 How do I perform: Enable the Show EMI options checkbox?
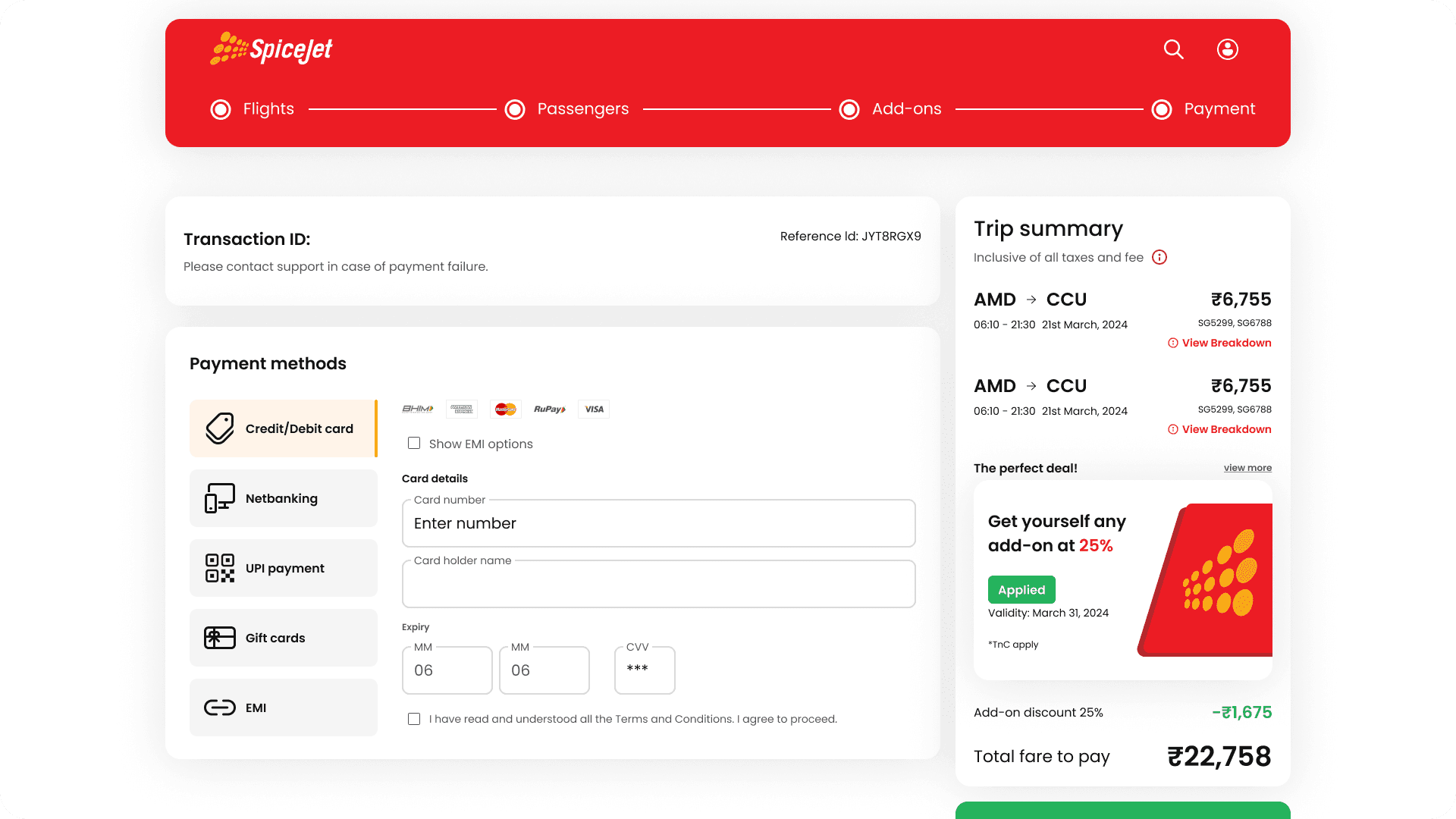[414, 443]
